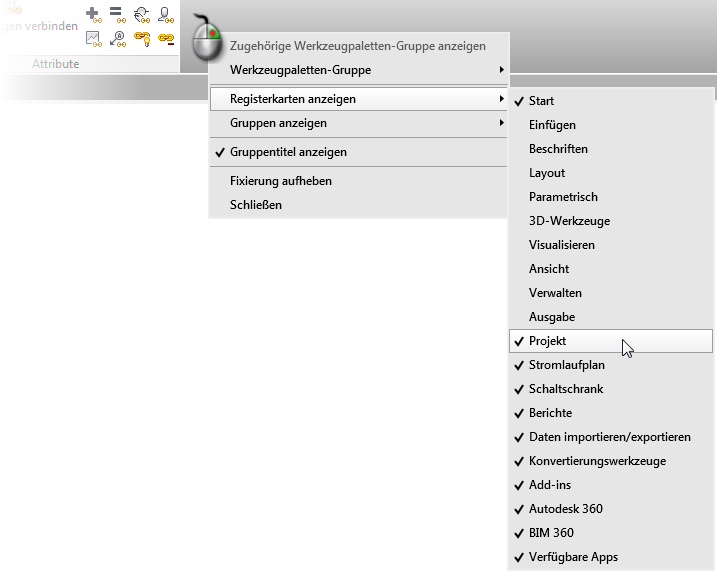Enable the Ausgabe tab
This screenshot has width=717, height=573.
point(611,317)
